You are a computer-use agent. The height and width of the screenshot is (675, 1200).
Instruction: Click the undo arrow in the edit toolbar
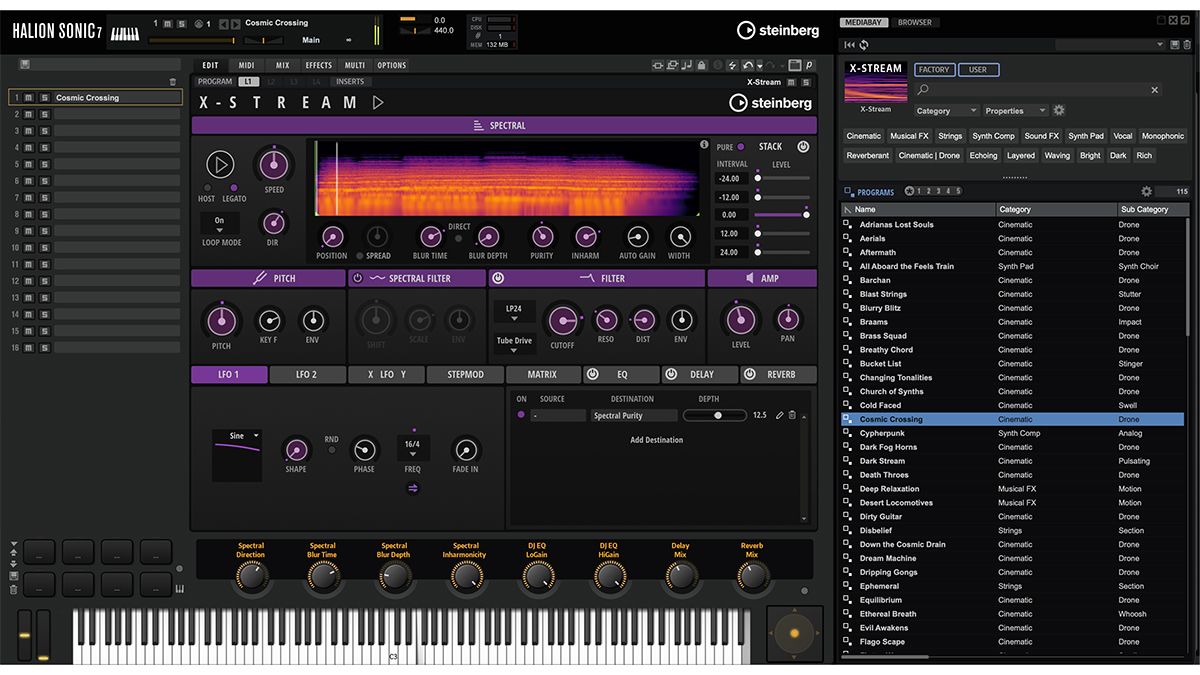click(x=746, y=64)
